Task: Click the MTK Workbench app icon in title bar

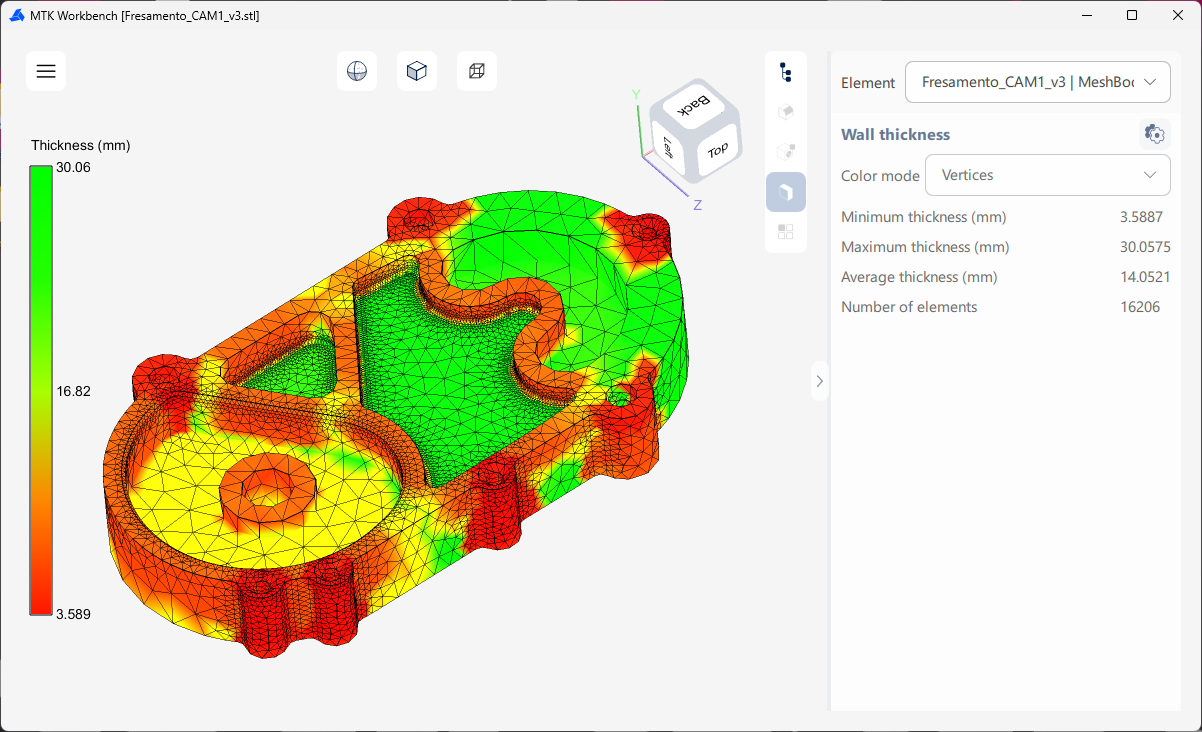Action: pyautogui.click(x=17, y=15)
